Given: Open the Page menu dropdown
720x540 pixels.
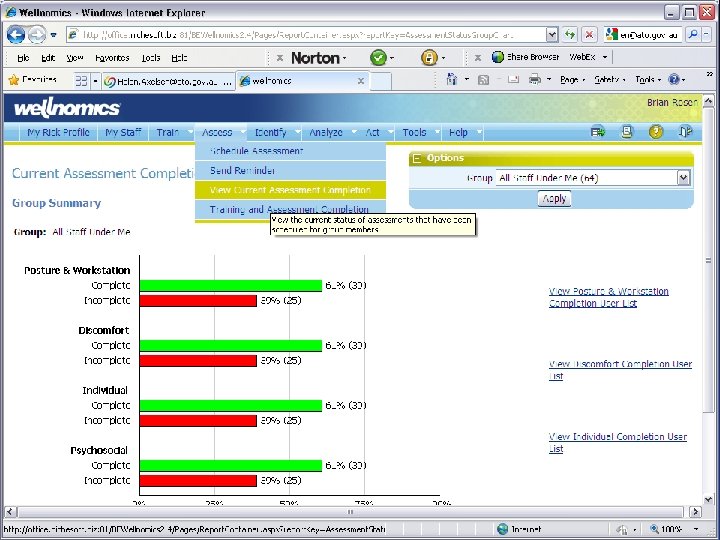Looking at the screenshot, I should pyautogui.click(x=572, y=80).
